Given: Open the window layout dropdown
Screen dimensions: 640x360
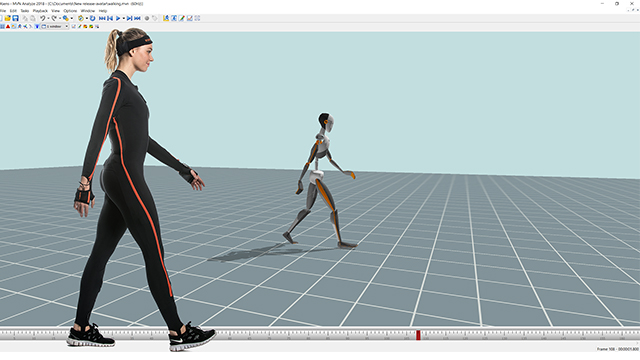Looking at the screenshot, I should coord(55,27).
